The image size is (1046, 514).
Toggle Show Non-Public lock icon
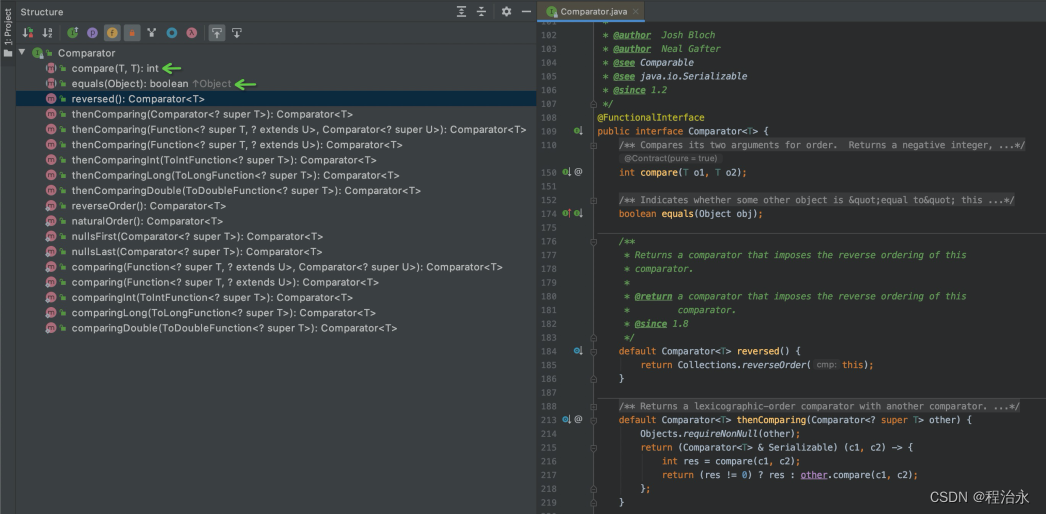coord(132,32)
